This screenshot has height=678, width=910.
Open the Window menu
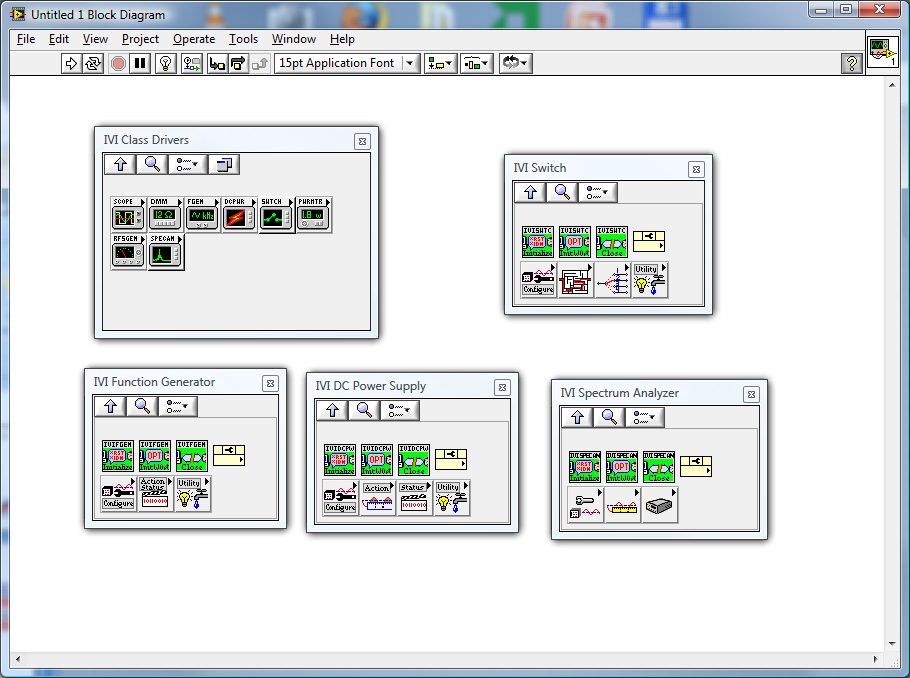point(294,39)
